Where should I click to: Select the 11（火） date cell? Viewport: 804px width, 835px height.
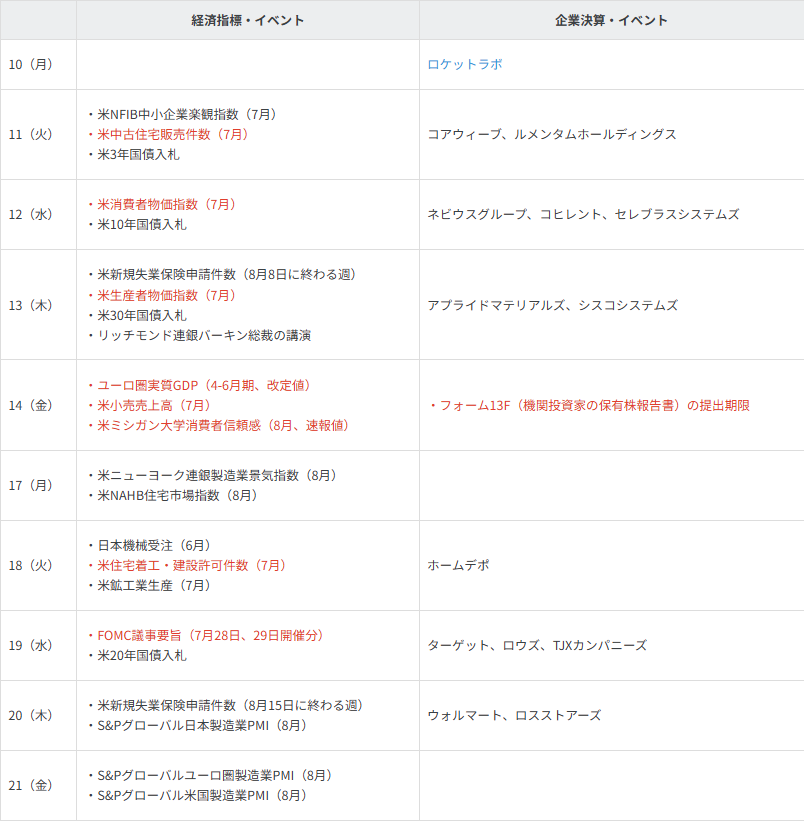[x=38, y=134]
